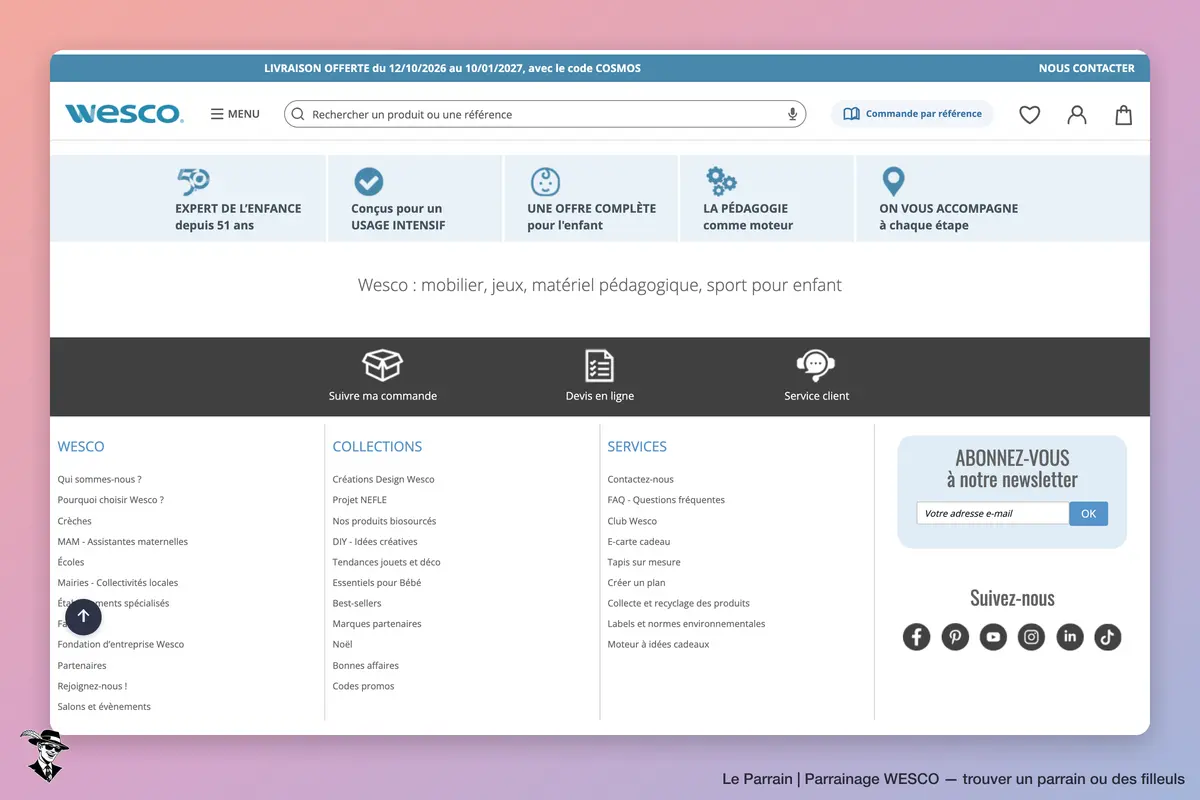Open the shopping bag cart icon

coord(1124,115)
